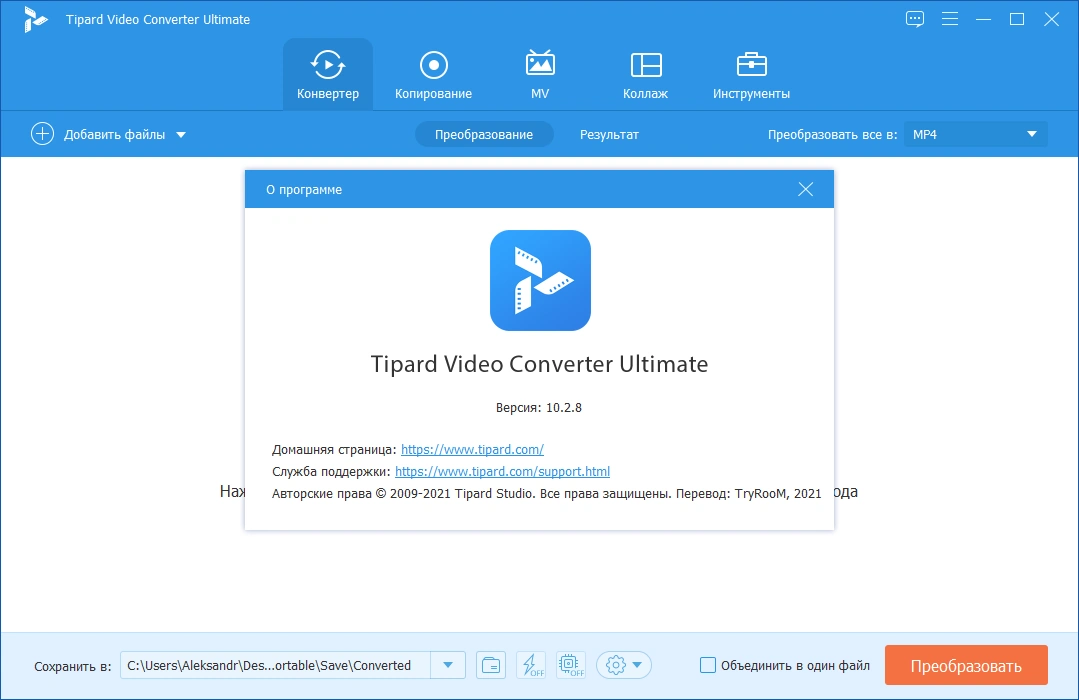
Task: Click the Добавить файлы plus icon
Action: point(42,134)
